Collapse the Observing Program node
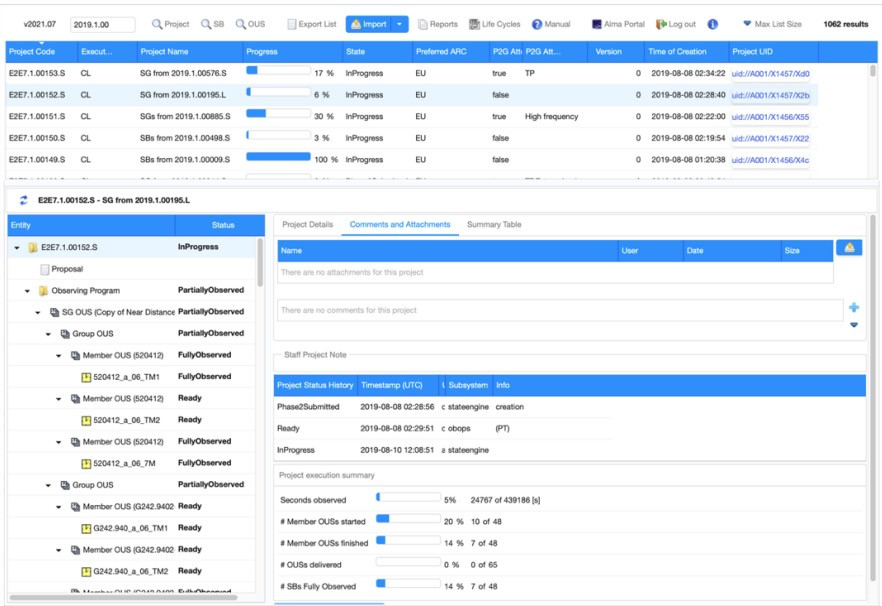882x606 pixels. (27, 291)
